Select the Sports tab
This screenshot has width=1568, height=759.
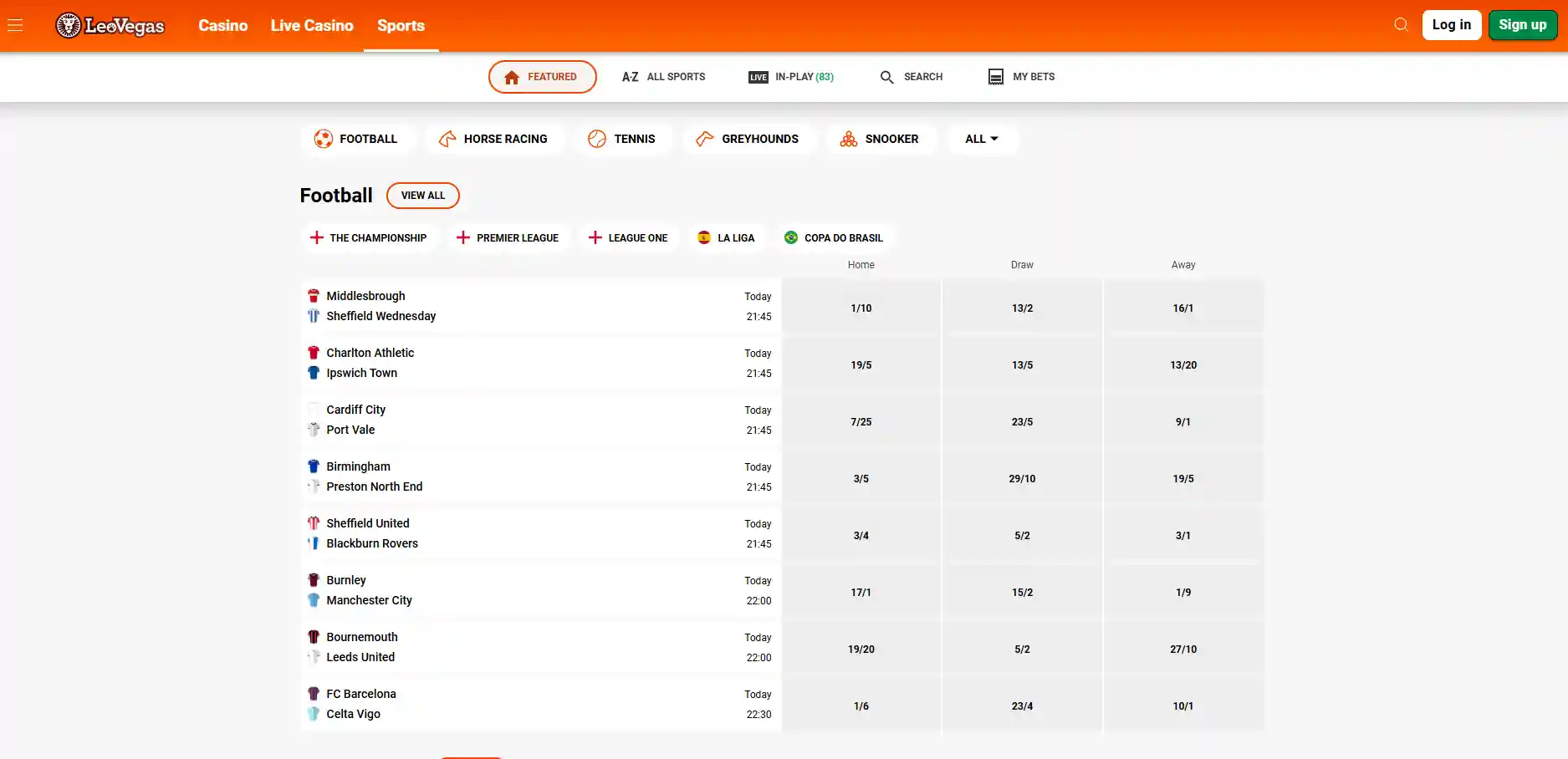[x=401, y=25]
